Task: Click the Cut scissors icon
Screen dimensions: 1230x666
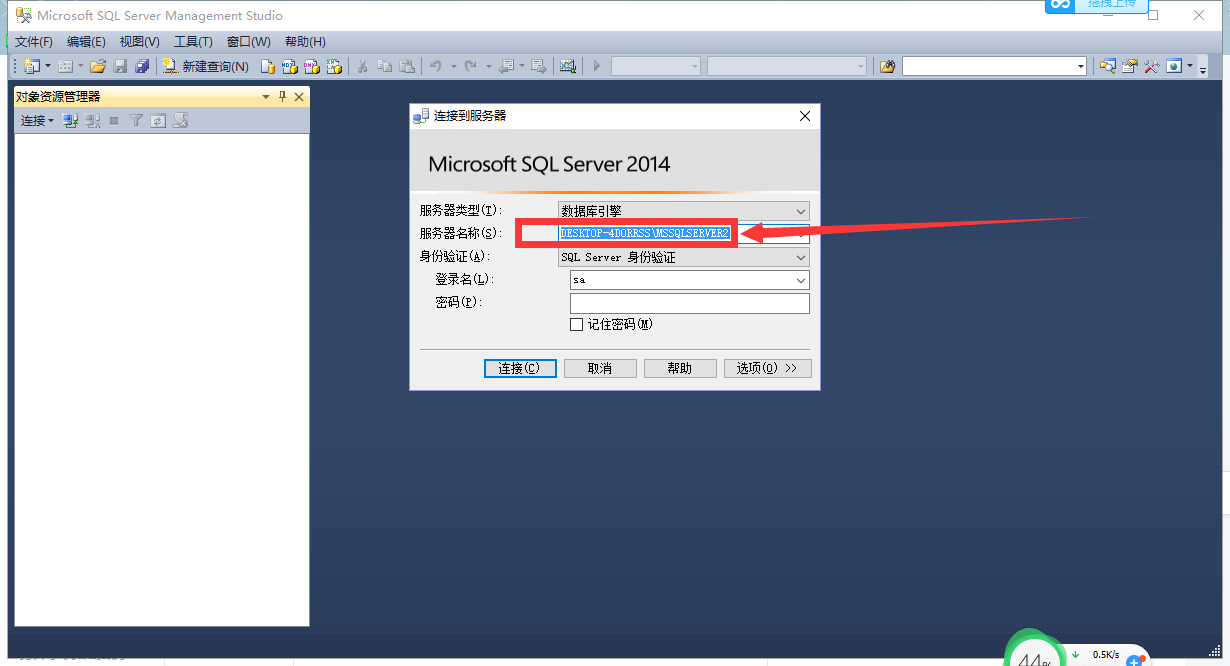Action: point(362,66)
